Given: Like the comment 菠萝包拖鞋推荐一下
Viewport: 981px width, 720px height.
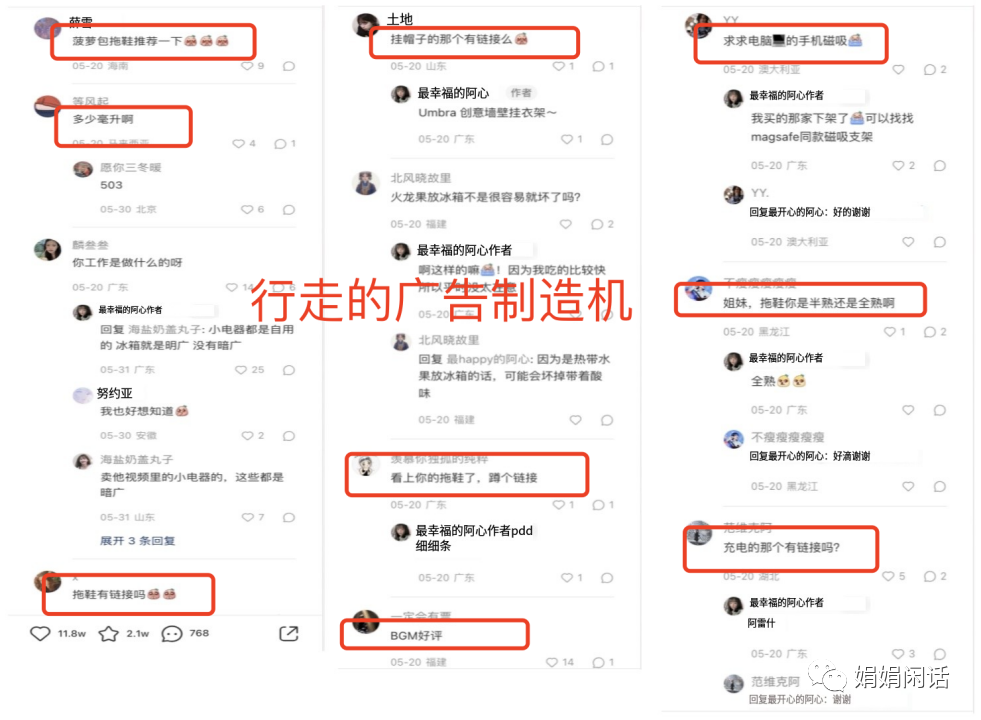Looking at the screenshot, I should click(x=248, y=66).
